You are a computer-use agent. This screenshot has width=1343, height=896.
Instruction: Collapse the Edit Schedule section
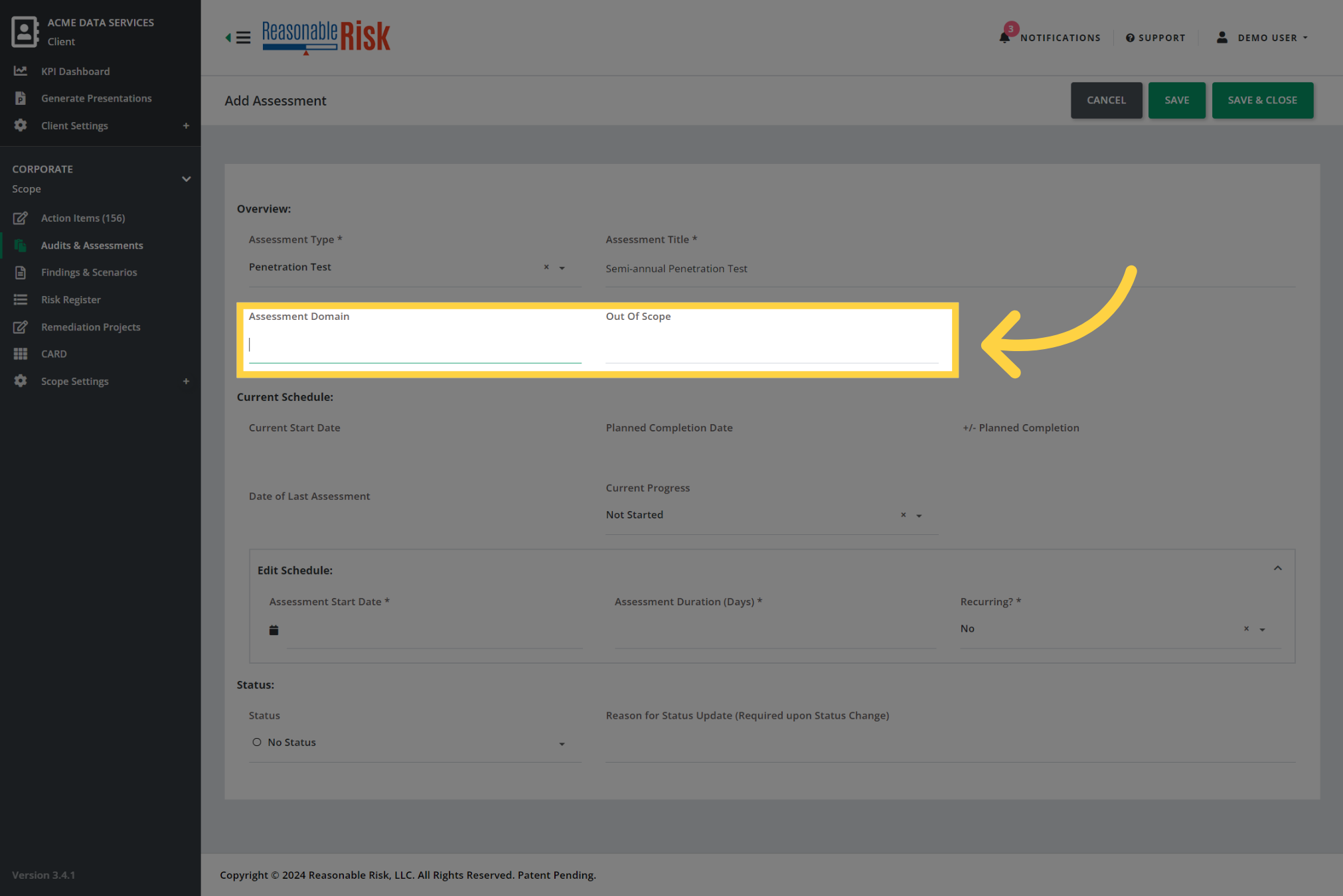(1277, 568)
